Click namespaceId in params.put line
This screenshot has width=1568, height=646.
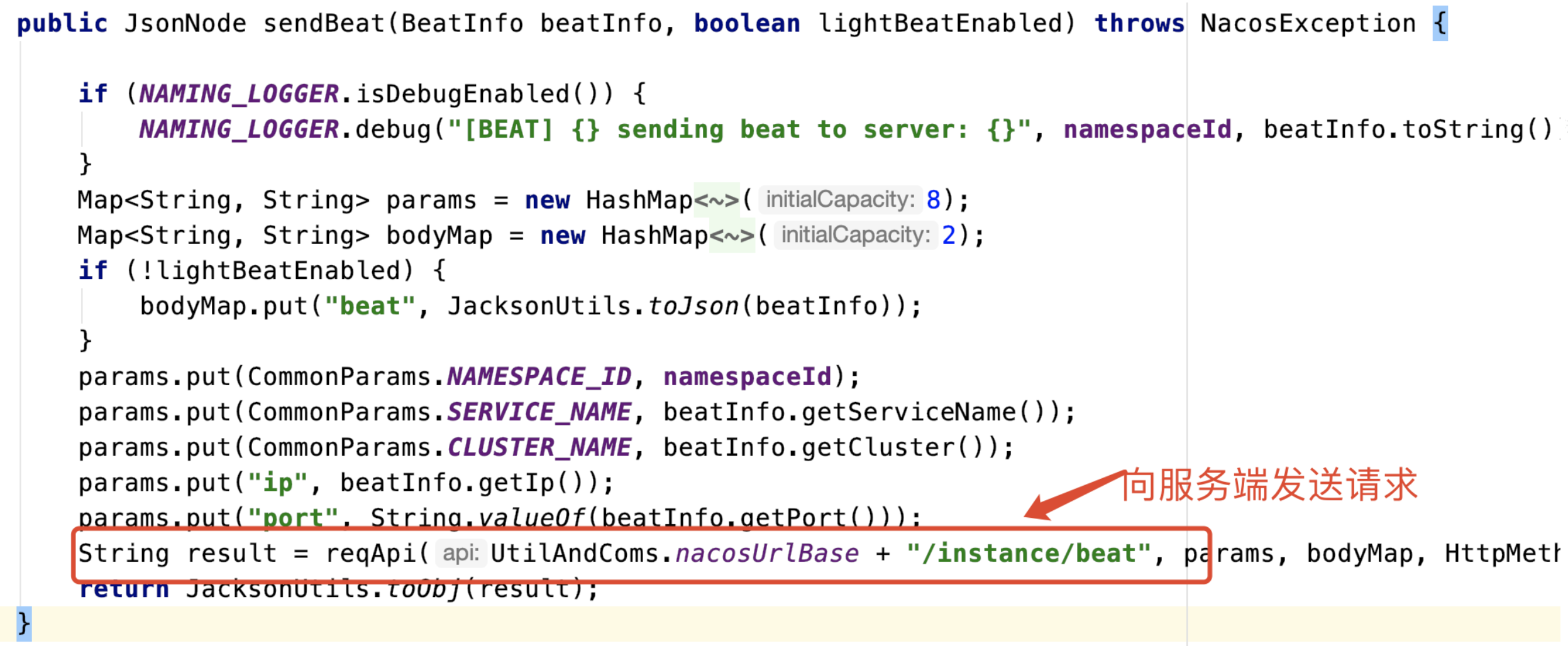point(748,377)
